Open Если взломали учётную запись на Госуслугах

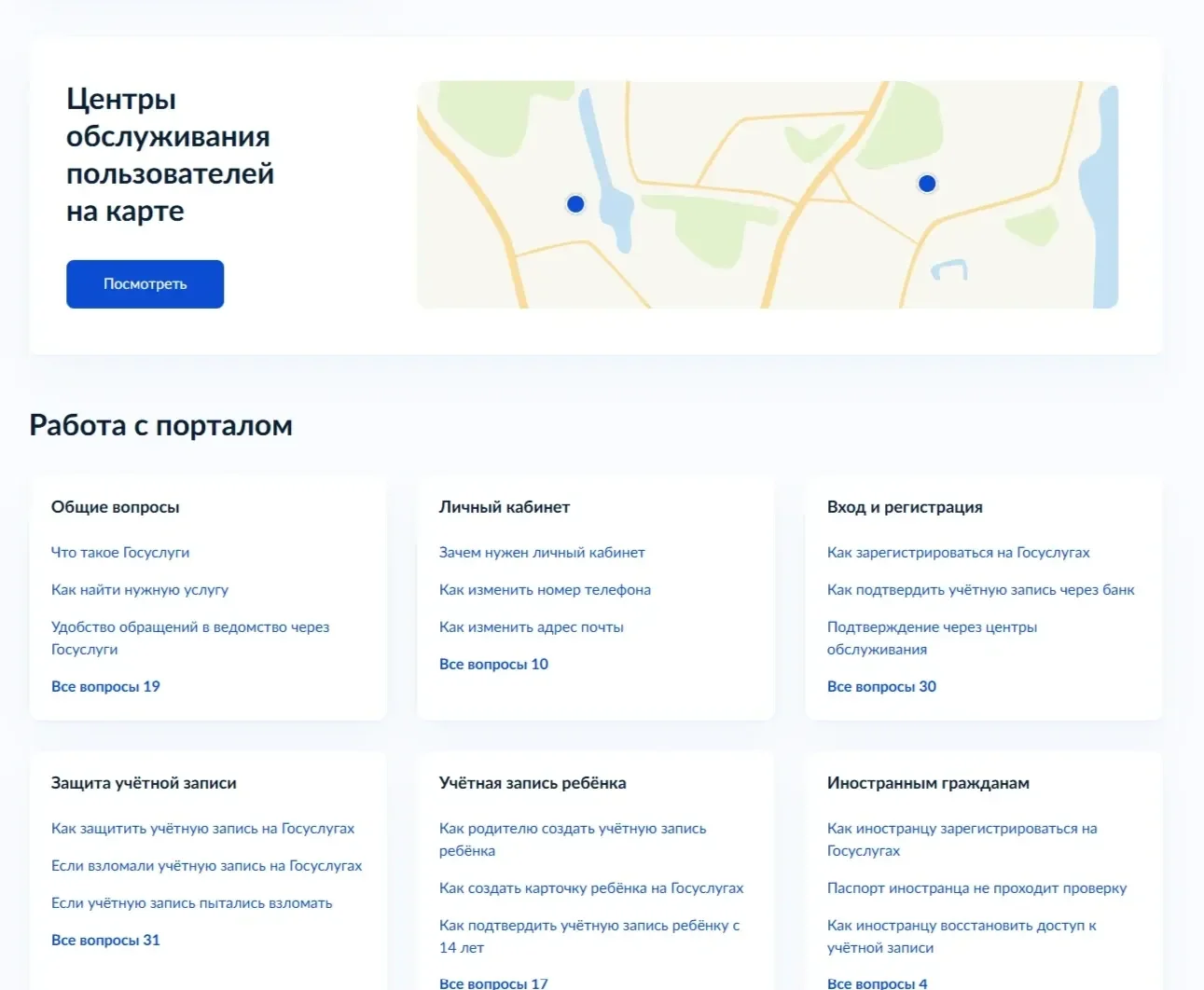coord(206,866)
